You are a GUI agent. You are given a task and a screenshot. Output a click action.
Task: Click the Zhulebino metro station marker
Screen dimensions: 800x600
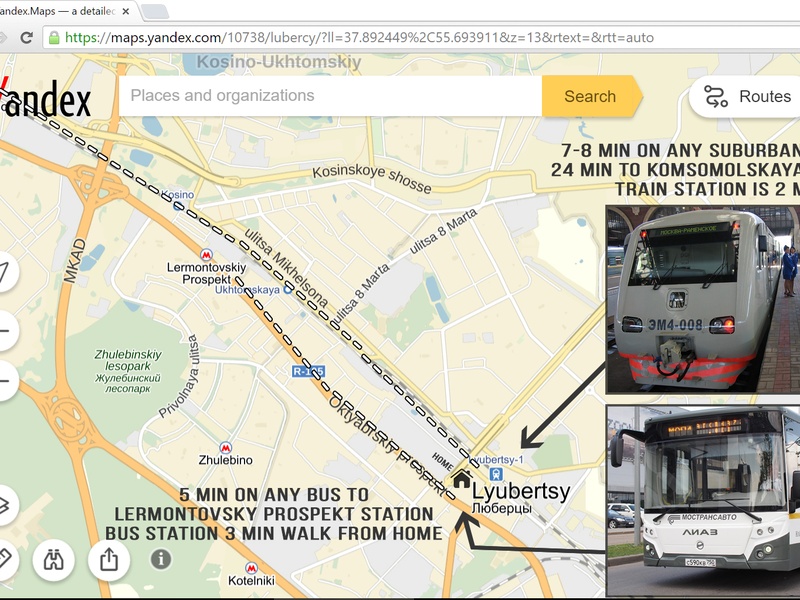(225, 449)
